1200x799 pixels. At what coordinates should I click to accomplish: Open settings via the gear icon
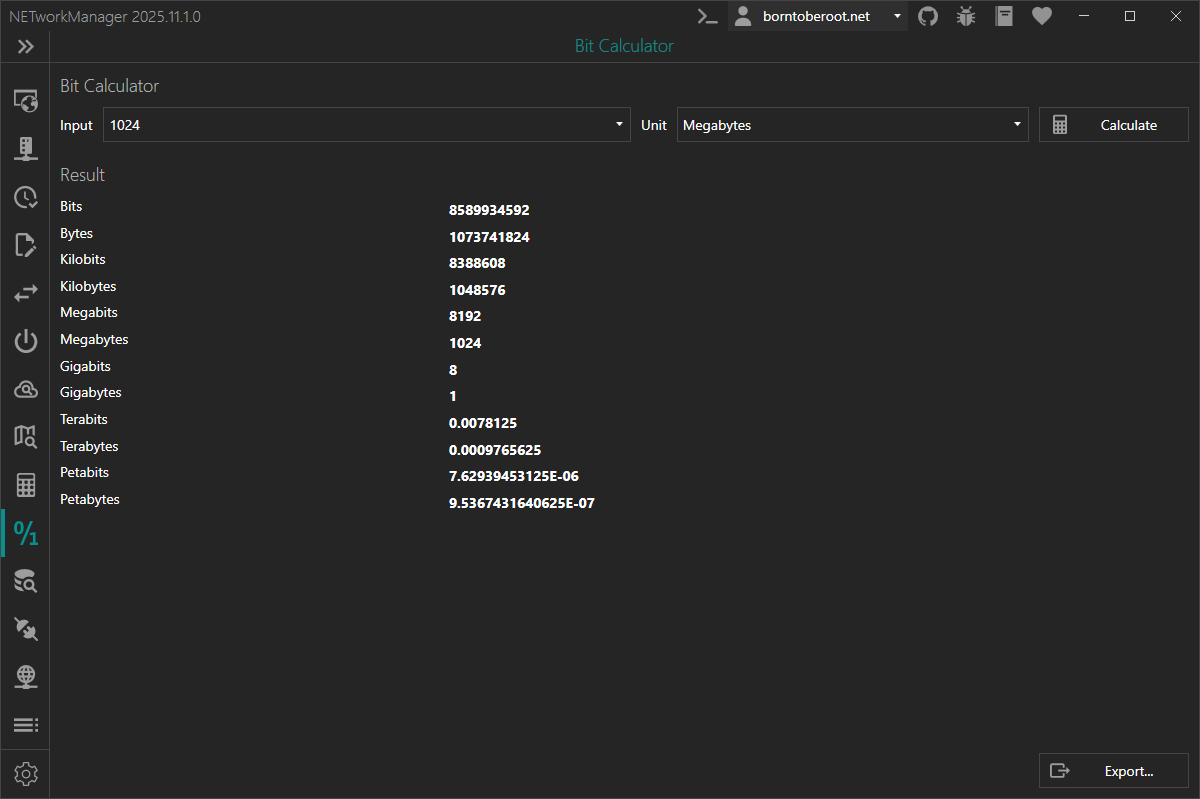(26, 774)
